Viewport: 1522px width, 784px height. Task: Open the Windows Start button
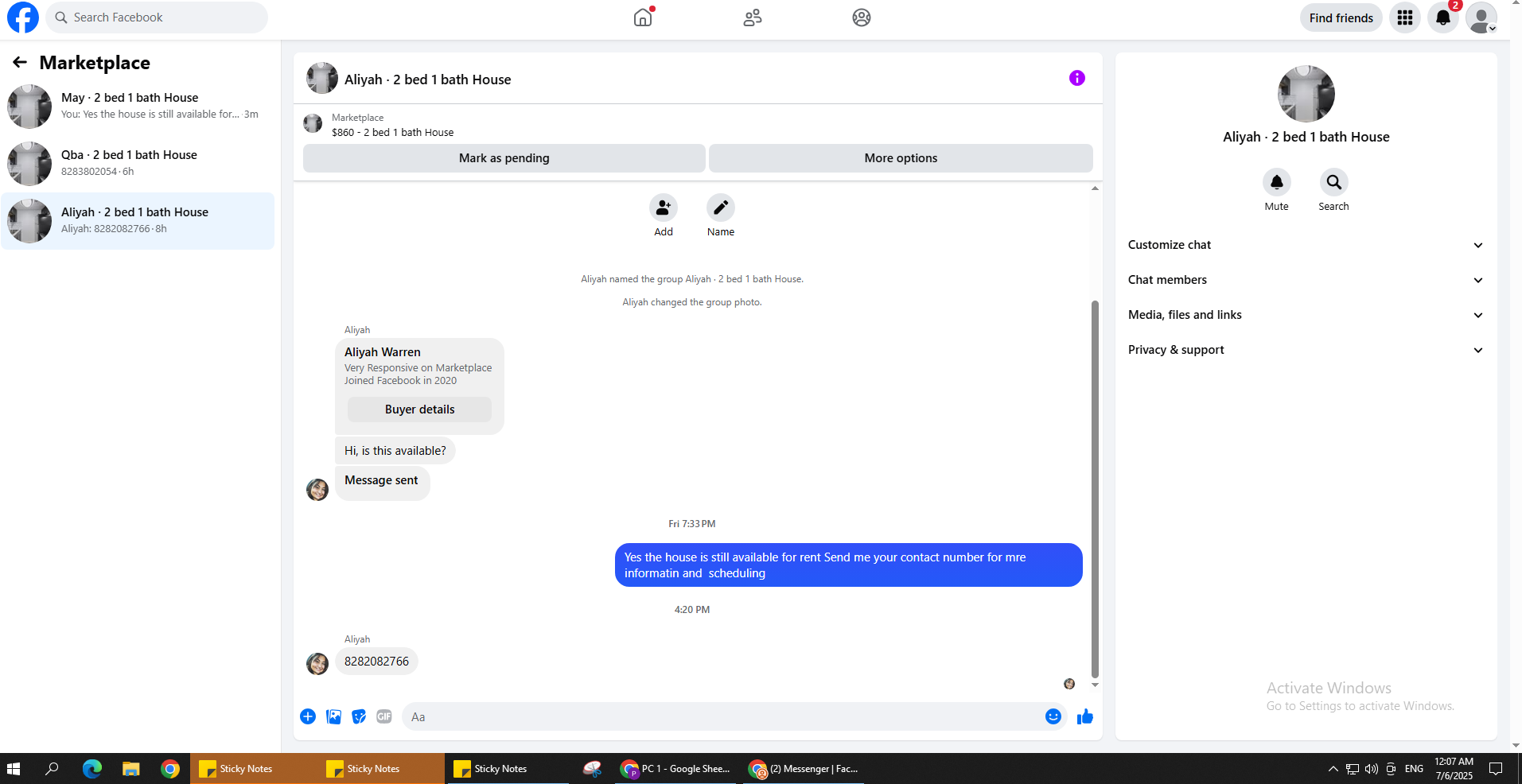(14, 769)
